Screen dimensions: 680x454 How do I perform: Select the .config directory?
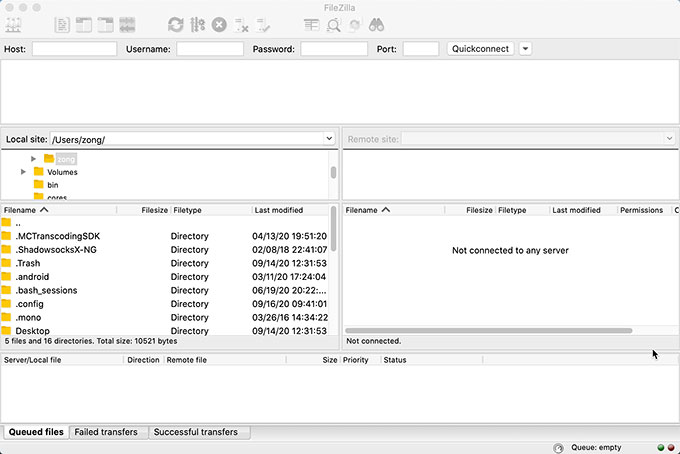165,304
